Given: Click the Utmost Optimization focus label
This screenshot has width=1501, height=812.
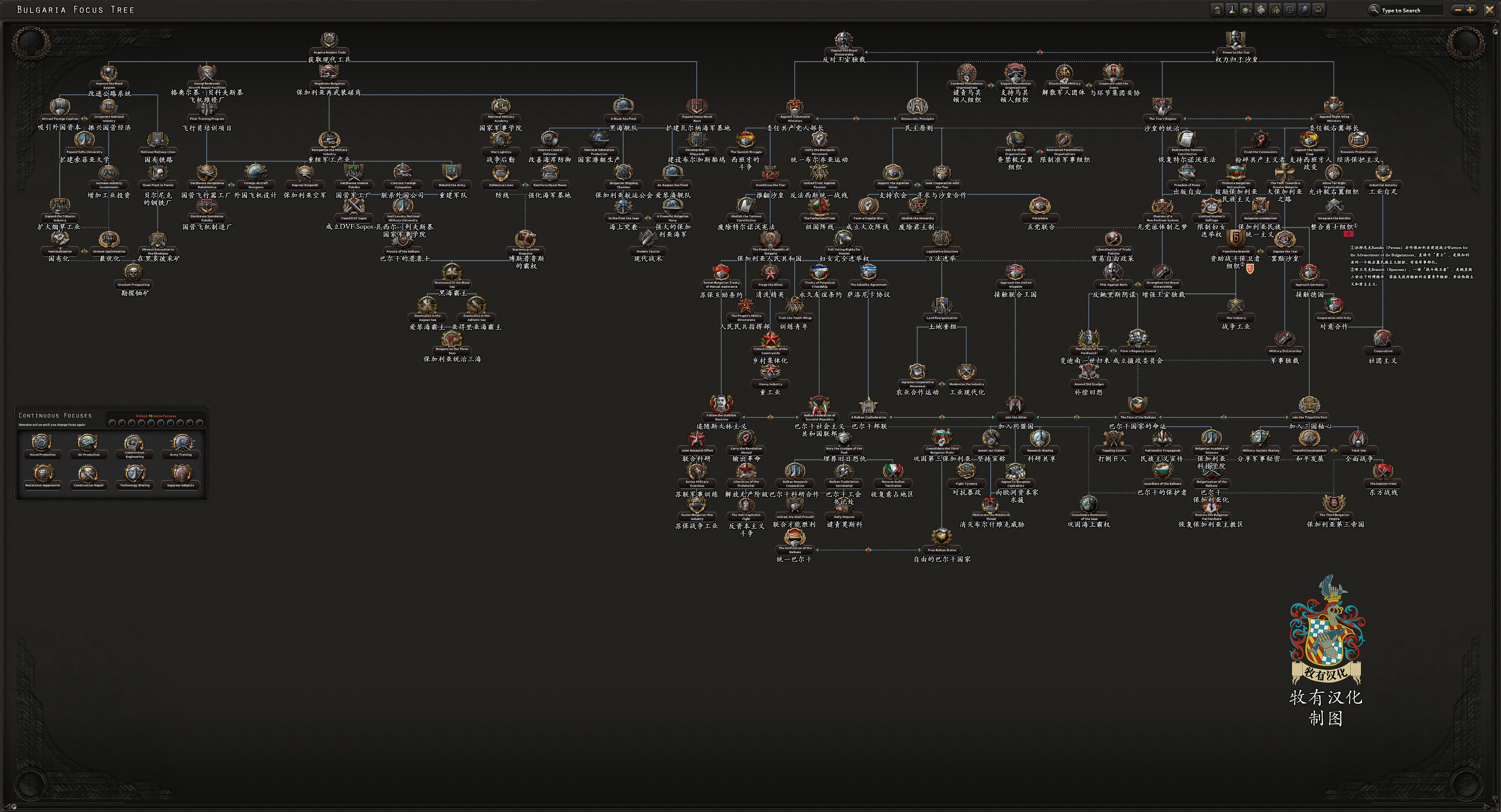Looking at the screenshot, I should coord(109,252).
